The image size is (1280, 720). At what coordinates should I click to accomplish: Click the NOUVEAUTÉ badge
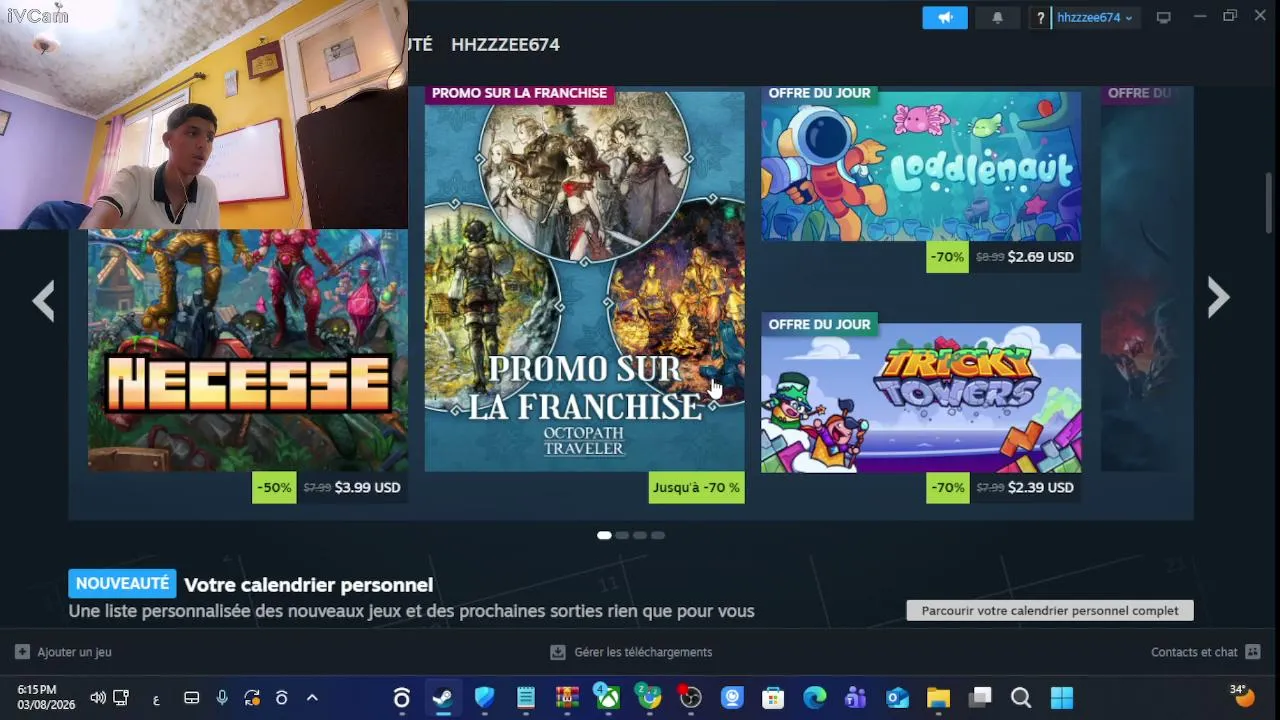point(122,583)
